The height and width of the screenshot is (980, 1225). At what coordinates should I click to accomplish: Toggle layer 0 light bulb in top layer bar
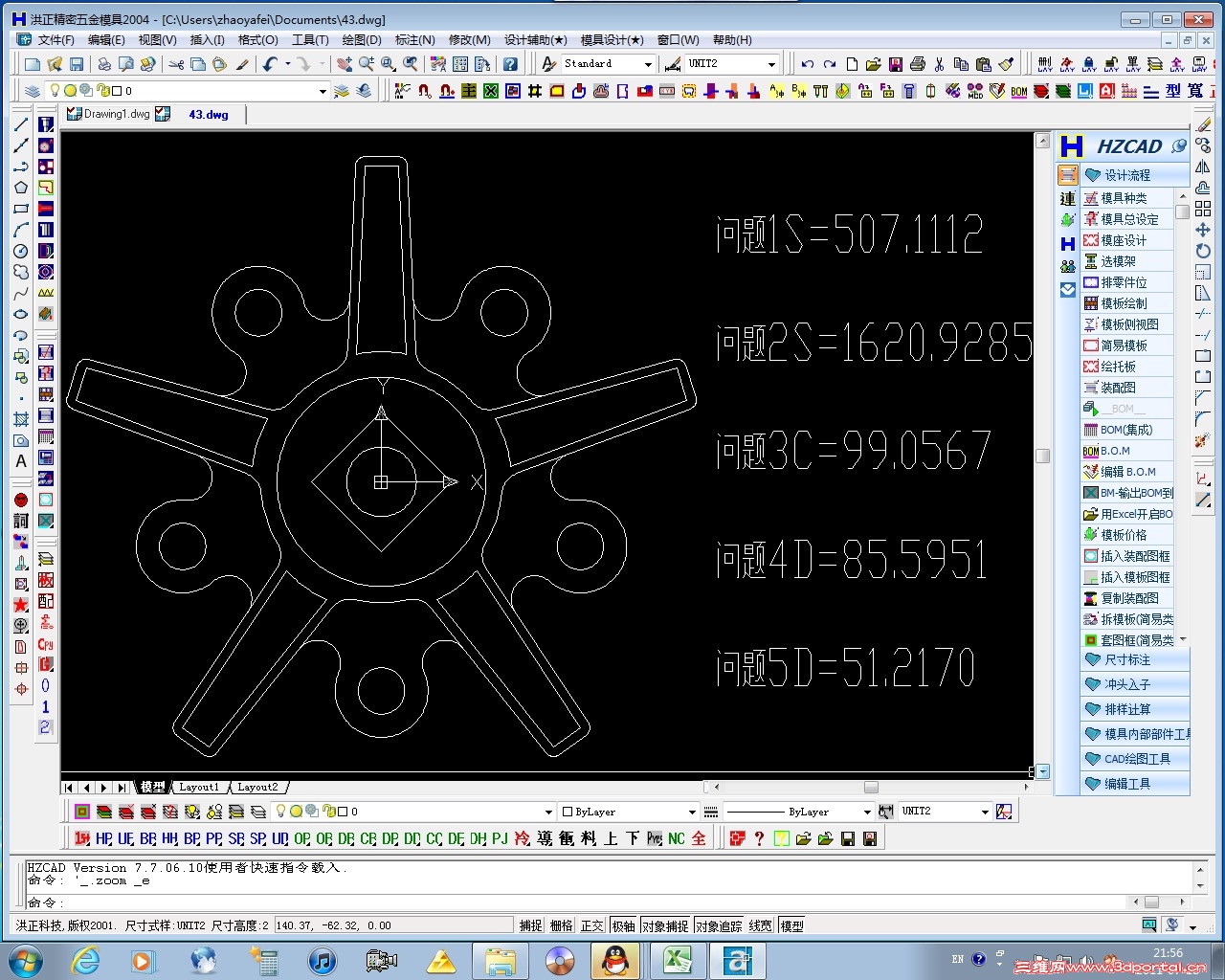click(x=55, y=90)
